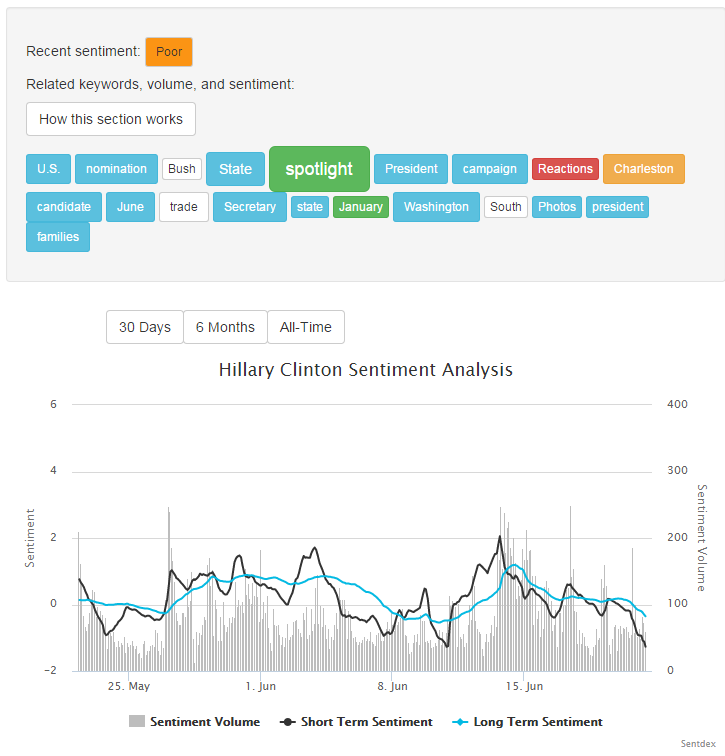Choose the trade keyword tag
This screenshot has height=756, width=725.
pos(184,207)
